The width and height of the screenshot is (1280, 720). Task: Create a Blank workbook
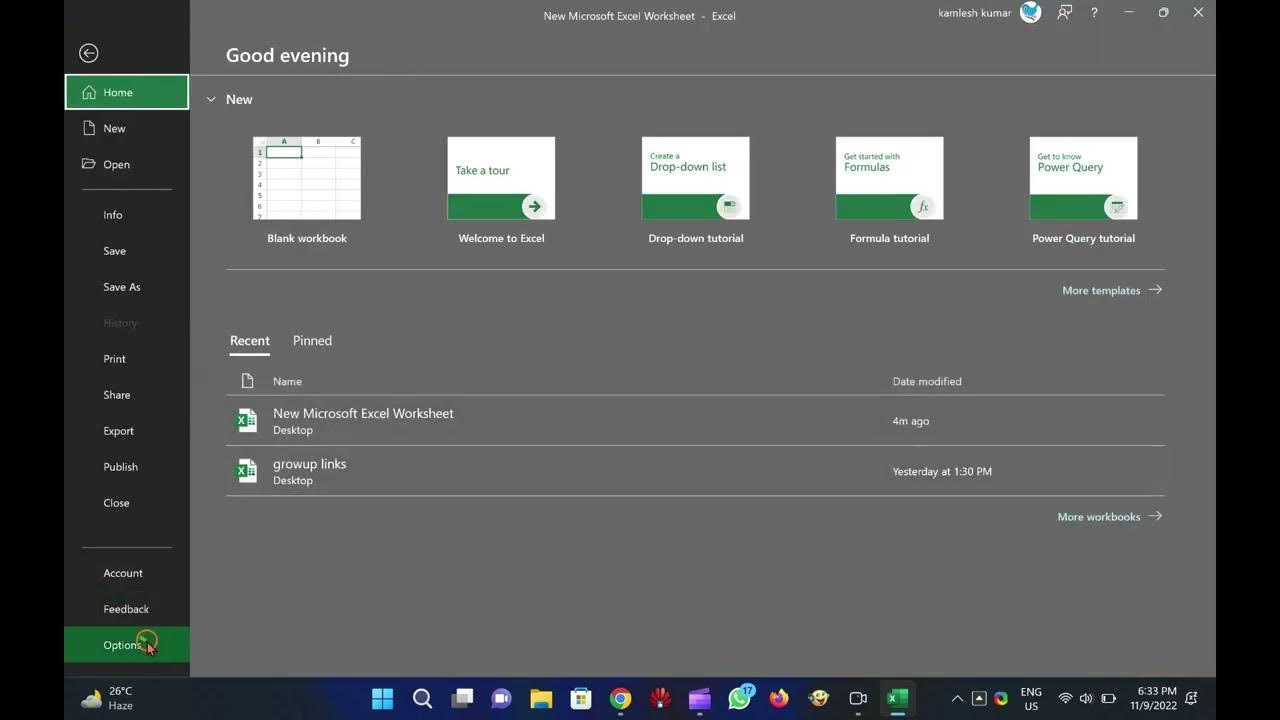point(307,190)
